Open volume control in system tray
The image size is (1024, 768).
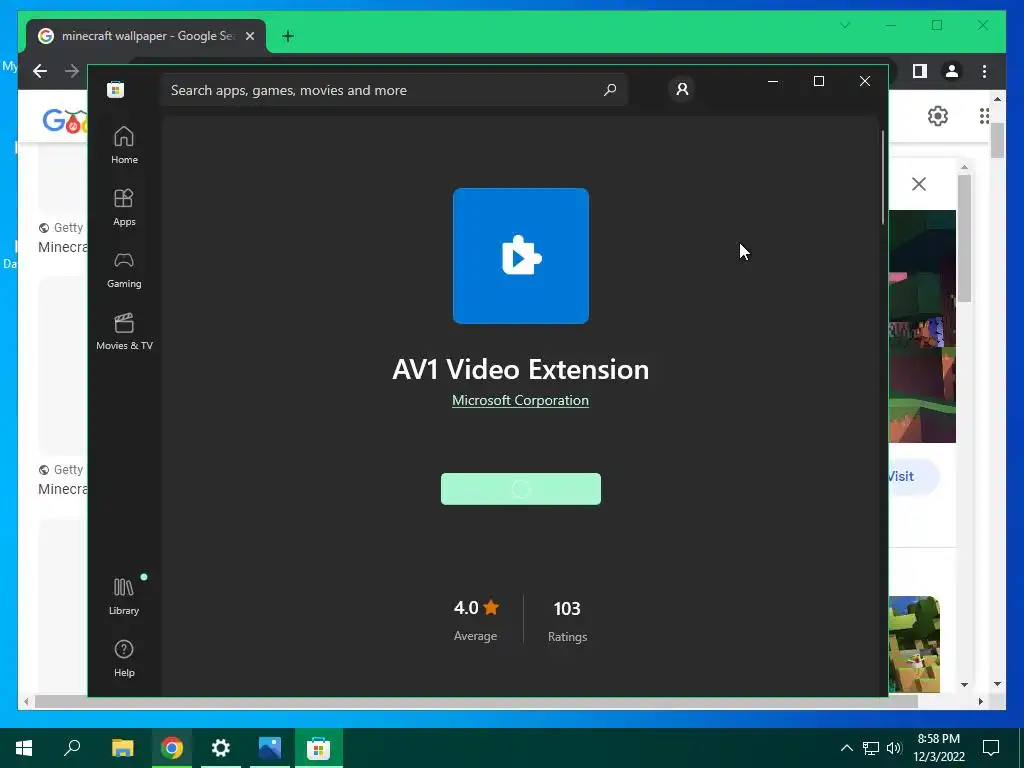[894, 748]
